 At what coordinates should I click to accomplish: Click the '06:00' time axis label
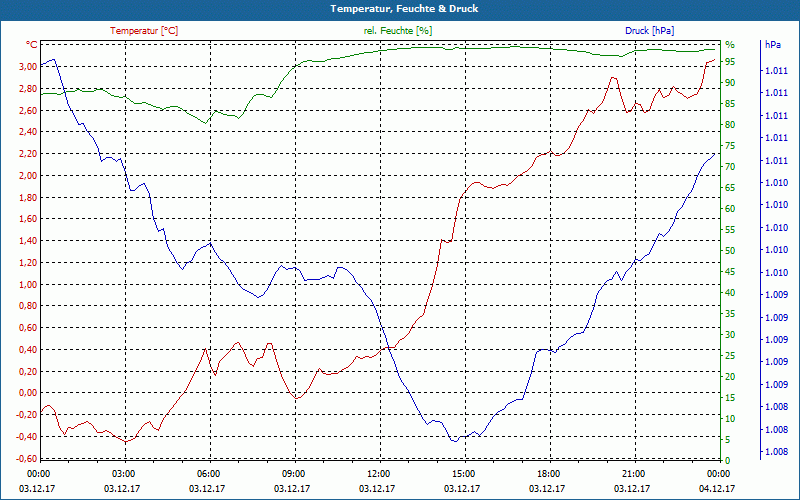(208, 473)
